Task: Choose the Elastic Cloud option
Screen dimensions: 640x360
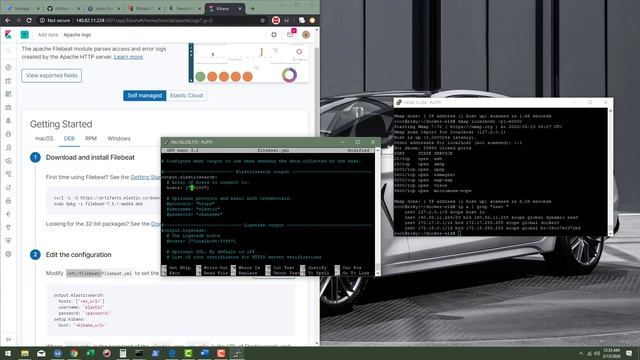Action: pyautogui.click(x=186, y=96)
